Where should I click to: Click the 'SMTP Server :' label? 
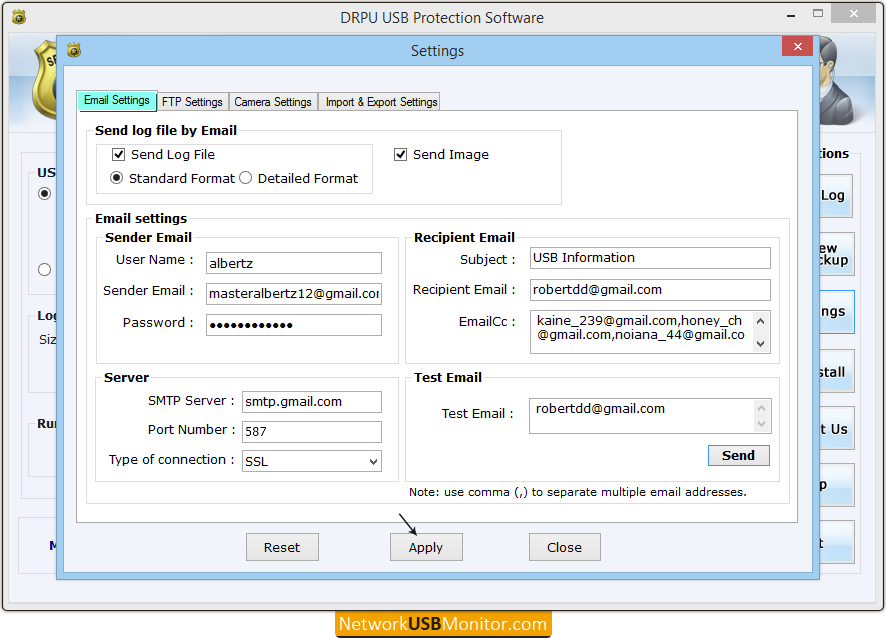[191, 401]
